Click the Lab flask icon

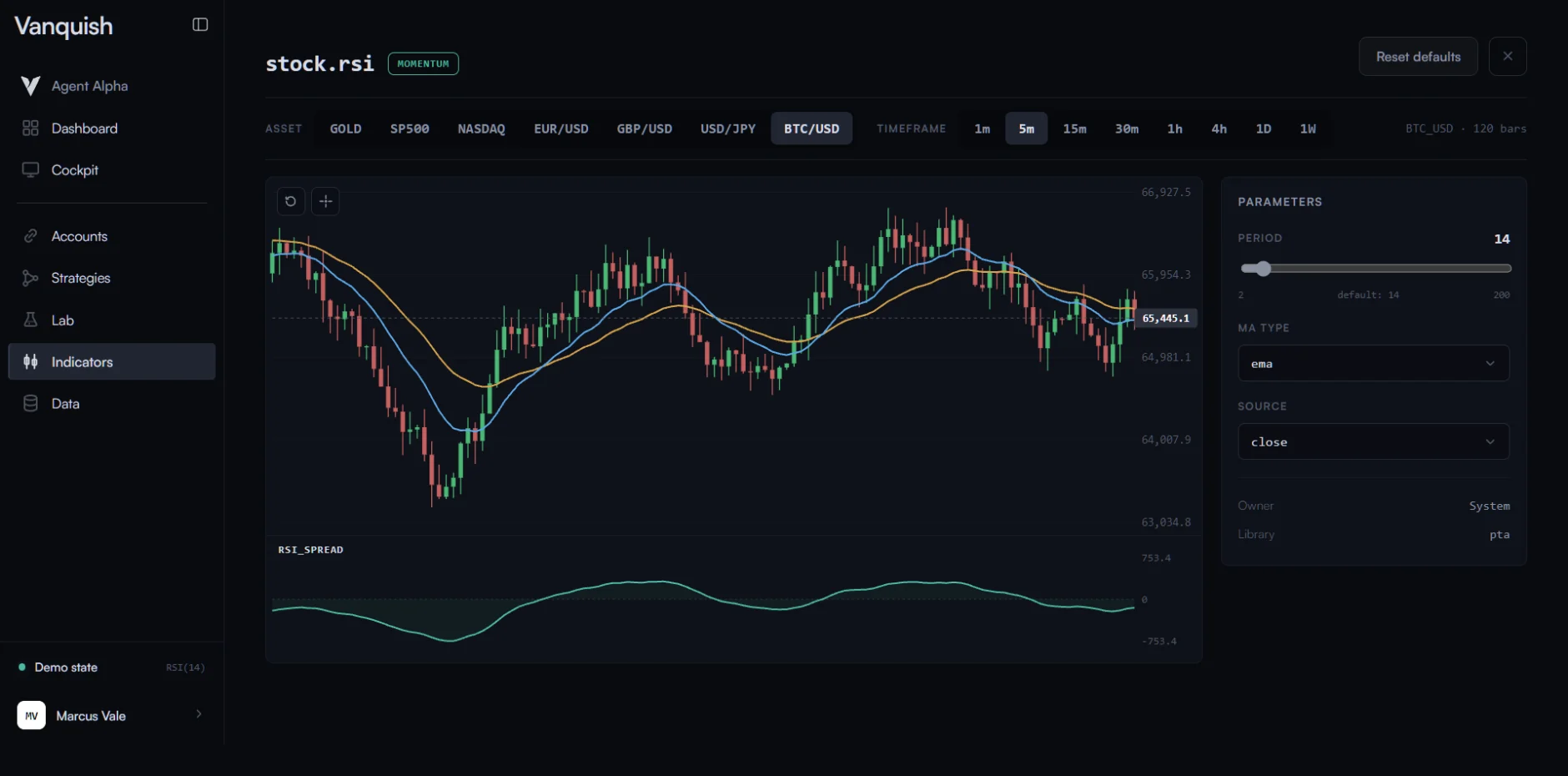click(x=31, y=320)
